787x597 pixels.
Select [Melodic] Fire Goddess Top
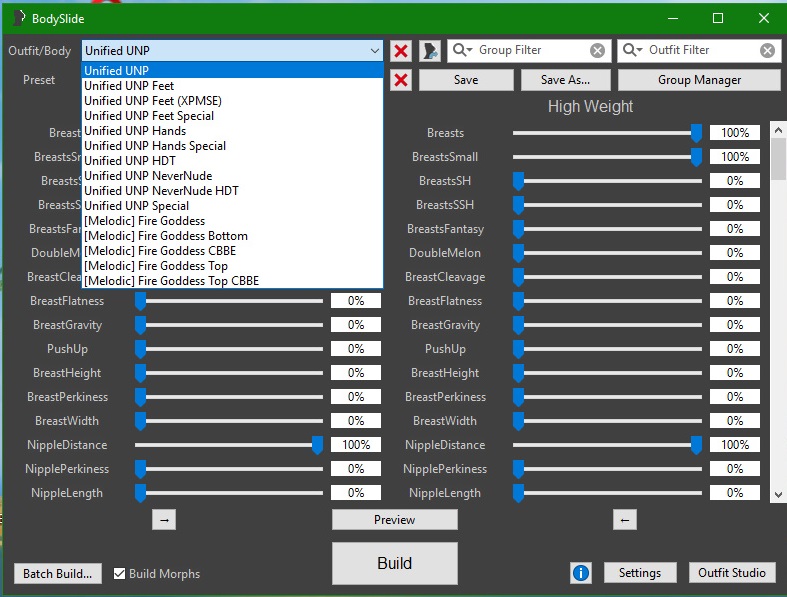click(x=232, y=266)
